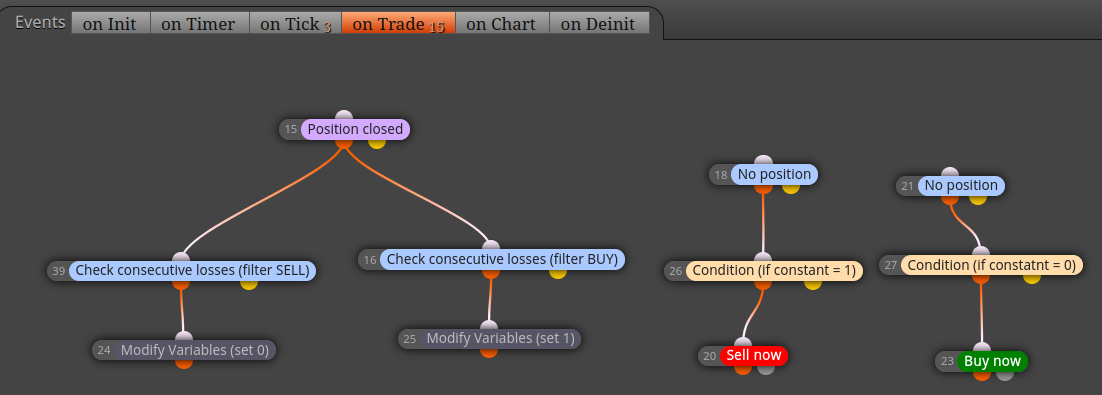This screenshot has height=395, width=1102.
Task: Click top input connector of filter BUY block
Action: click(491, 245)
